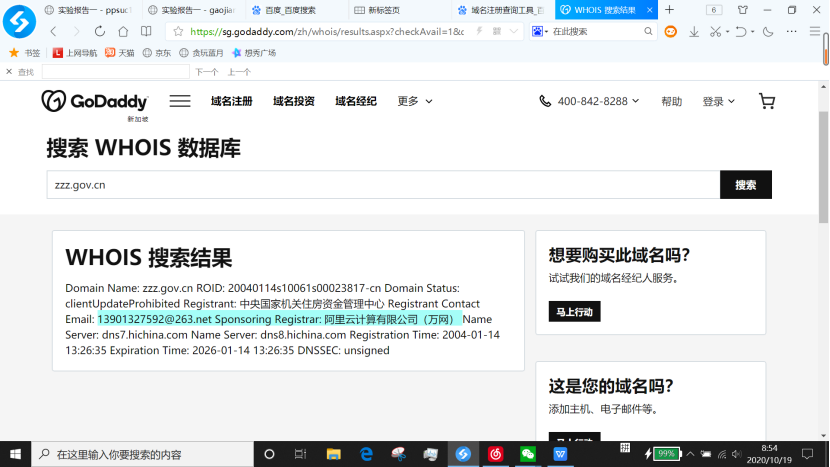This screenshot has height=467, width=830.
Task: Click the volume speaker tray icon
Action: [x=736, y=454]
